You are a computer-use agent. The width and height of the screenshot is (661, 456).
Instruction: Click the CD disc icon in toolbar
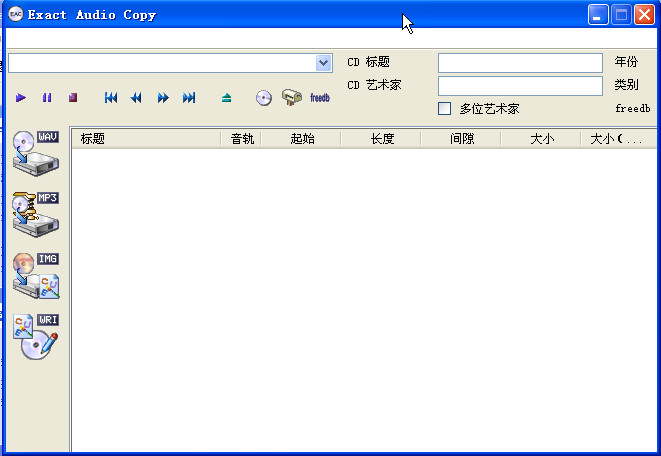tap(264, 98)
